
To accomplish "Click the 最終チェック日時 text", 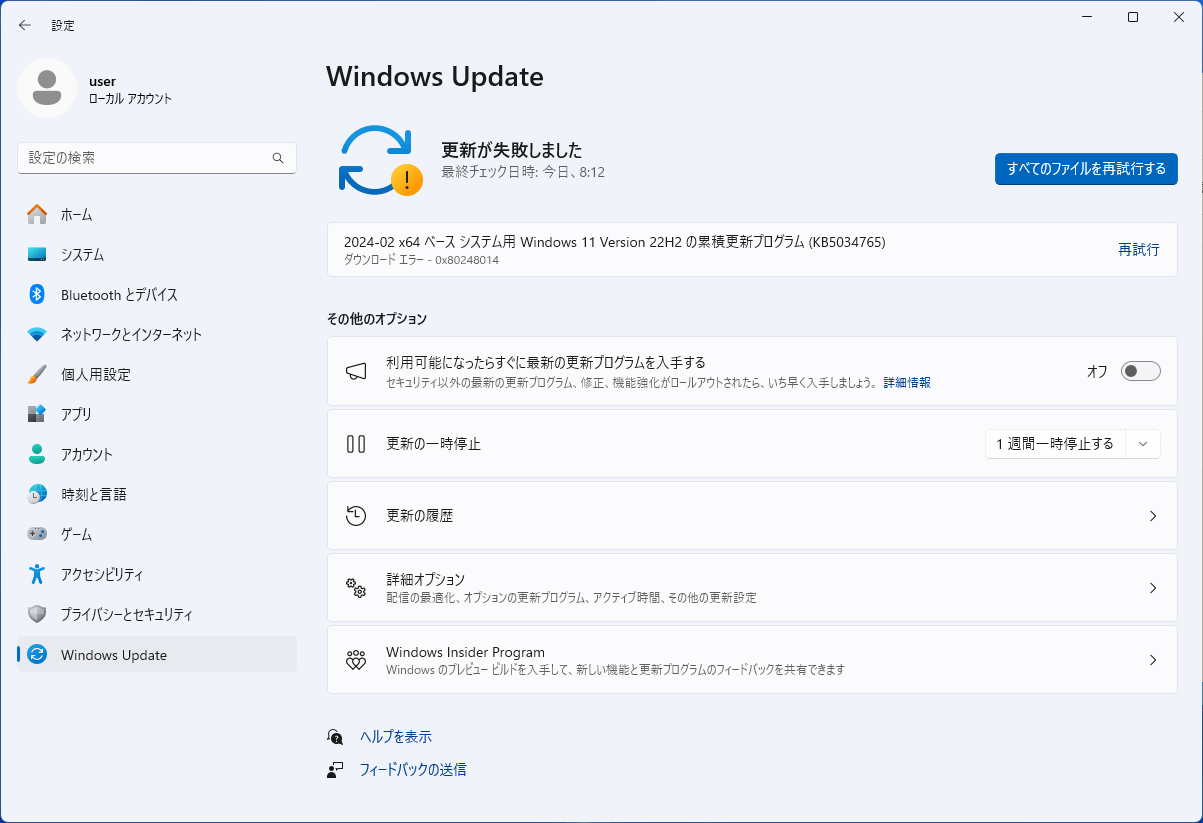I will [523, 172].
